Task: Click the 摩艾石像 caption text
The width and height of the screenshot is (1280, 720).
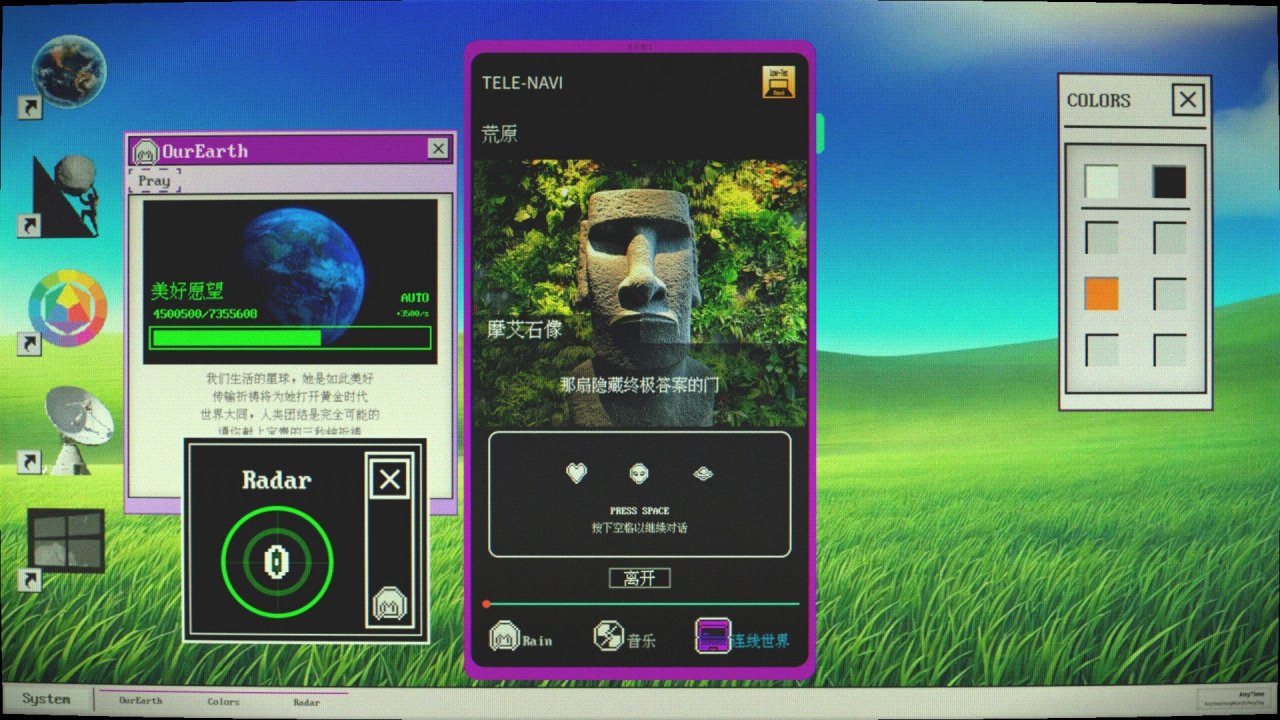Action: click(x=525, y=329)
